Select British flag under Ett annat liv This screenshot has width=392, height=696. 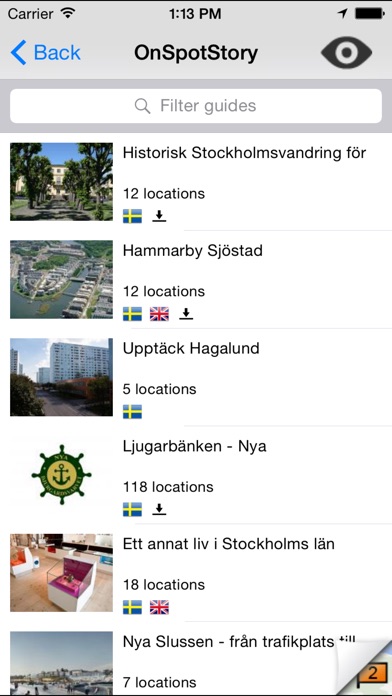point(159,607)
